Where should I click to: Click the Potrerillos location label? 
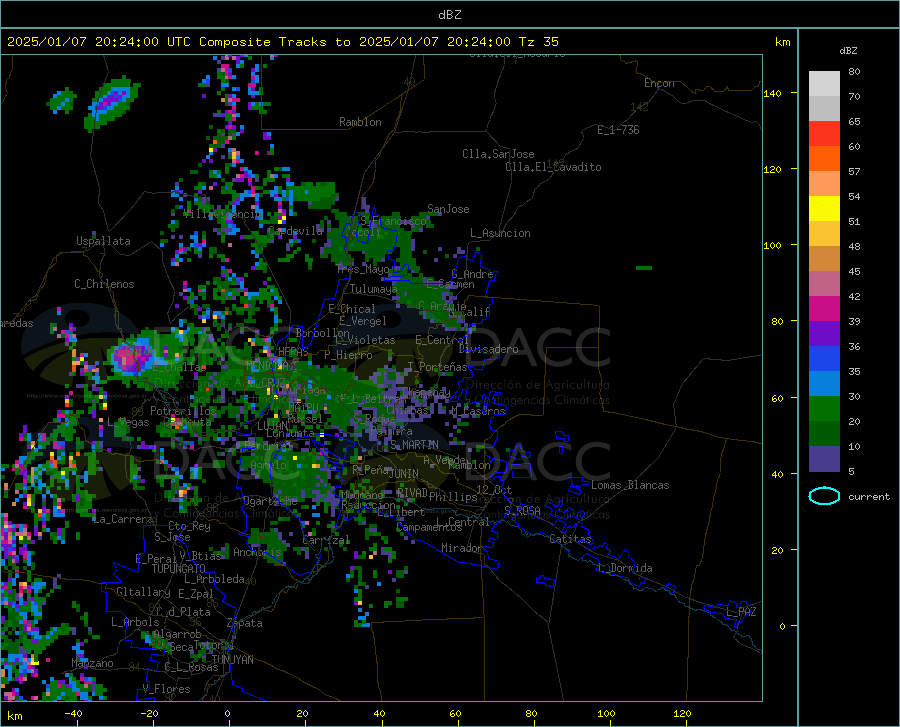click(x=183, y=411)
